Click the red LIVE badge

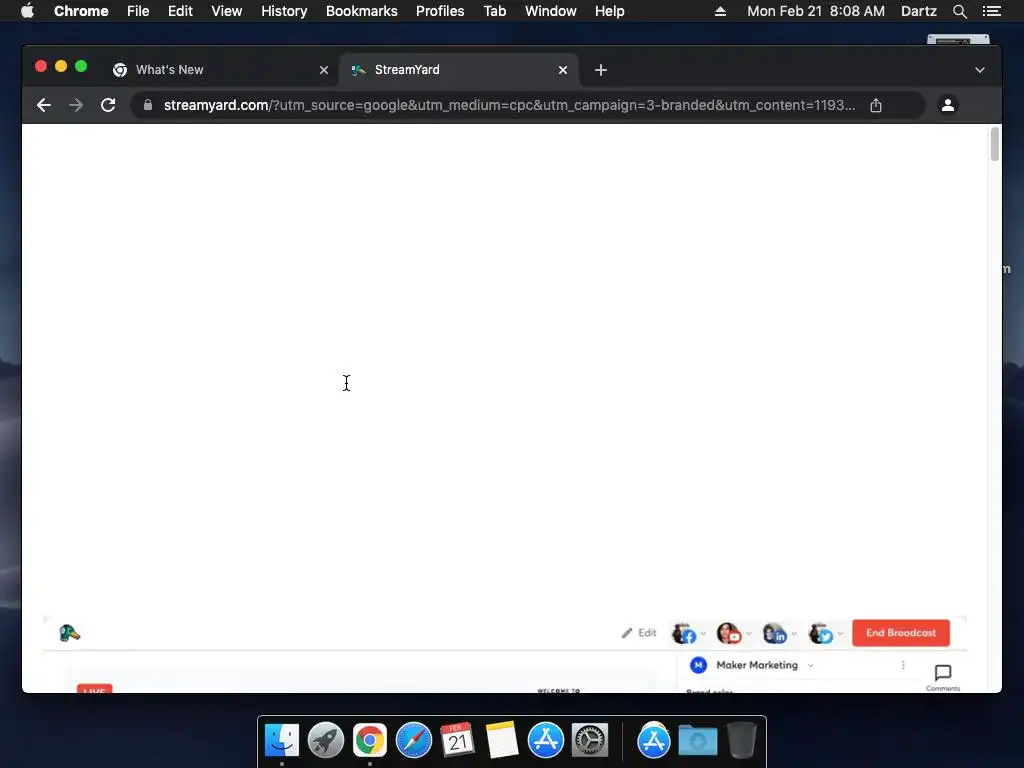95,688
